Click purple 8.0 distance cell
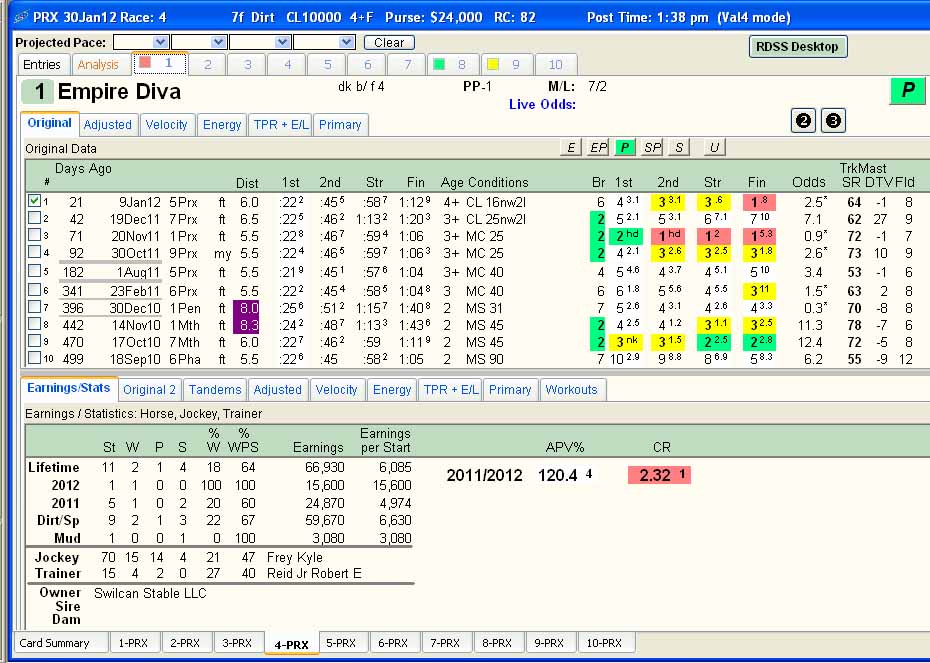The height and width of the screenshot is (663, 930). [246, 308]
